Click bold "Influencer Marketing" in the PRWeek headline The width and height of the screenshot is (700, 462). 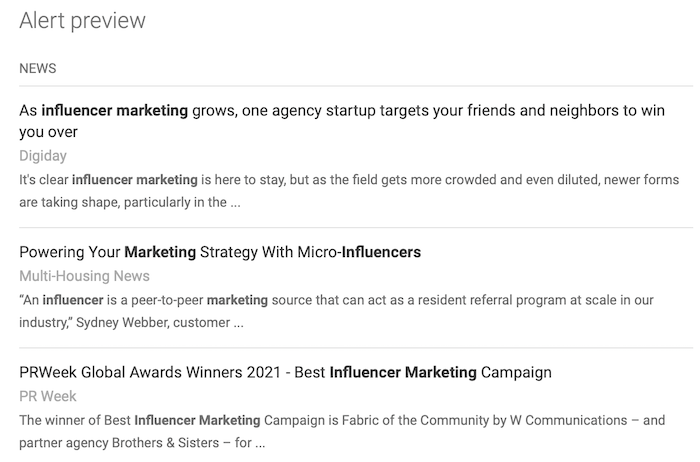(x=403, y=372)
